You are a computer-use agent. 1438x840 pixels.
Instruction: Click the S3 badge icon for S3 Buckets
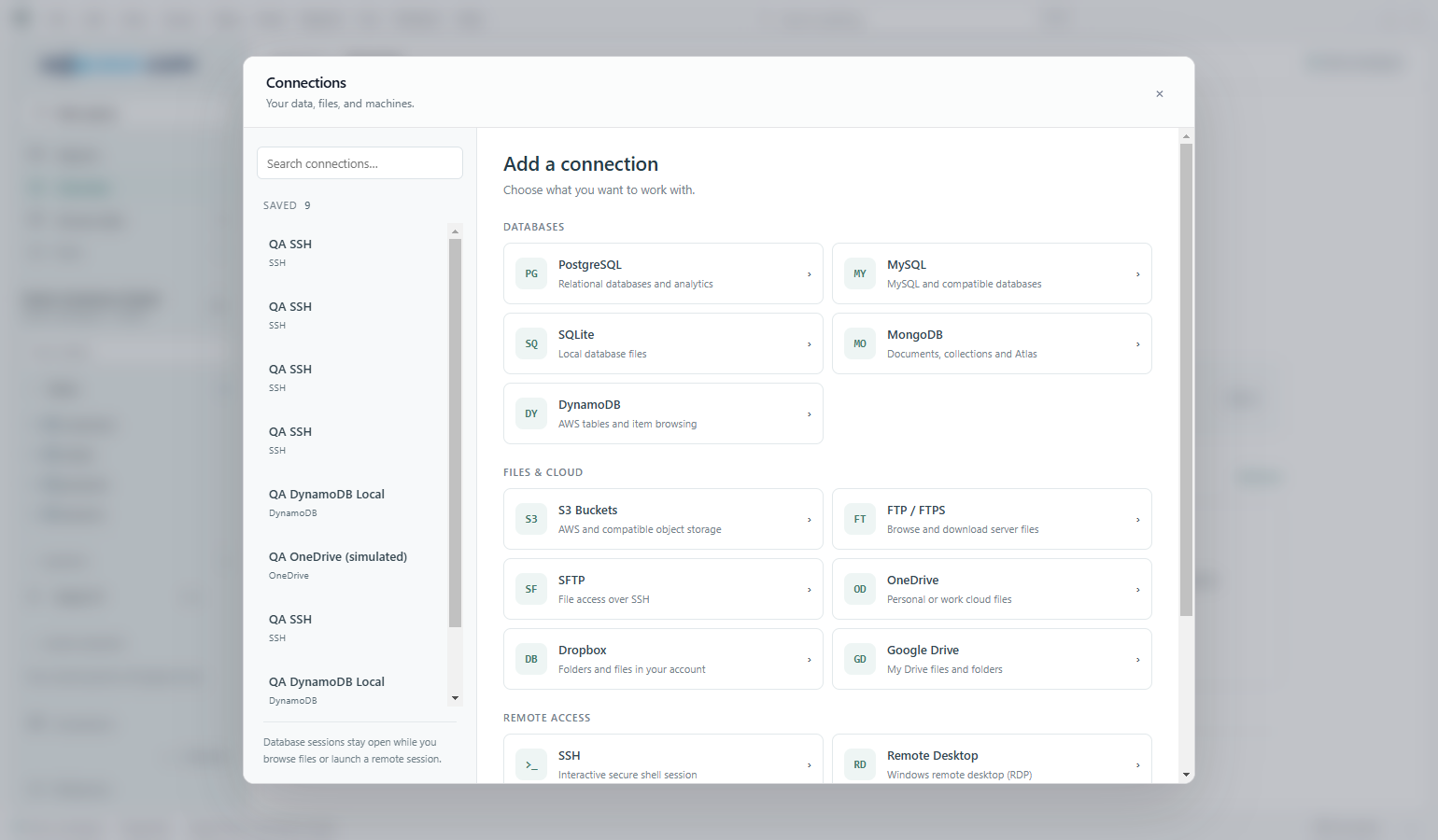[x=531, y=519]
